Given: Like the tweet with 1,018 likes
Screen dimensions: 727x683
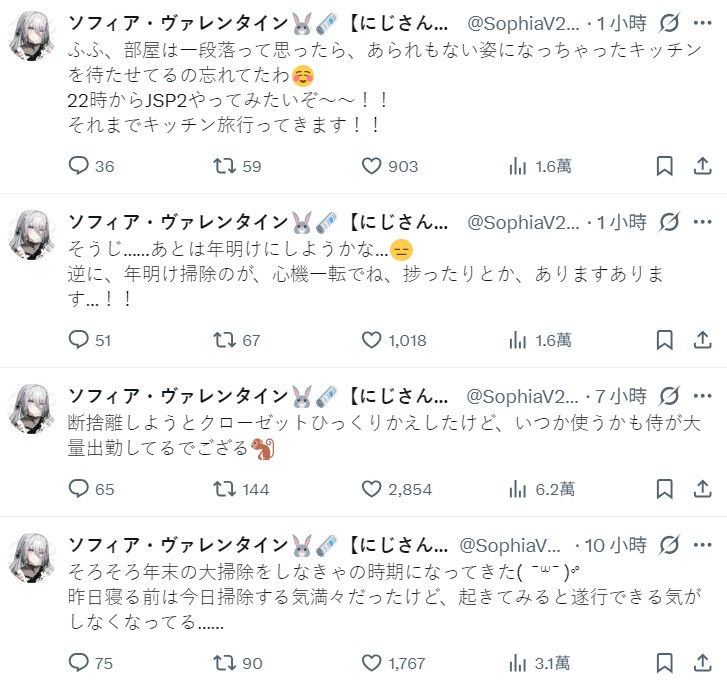Looking at the screenshot, I should (x=372, y=340).
